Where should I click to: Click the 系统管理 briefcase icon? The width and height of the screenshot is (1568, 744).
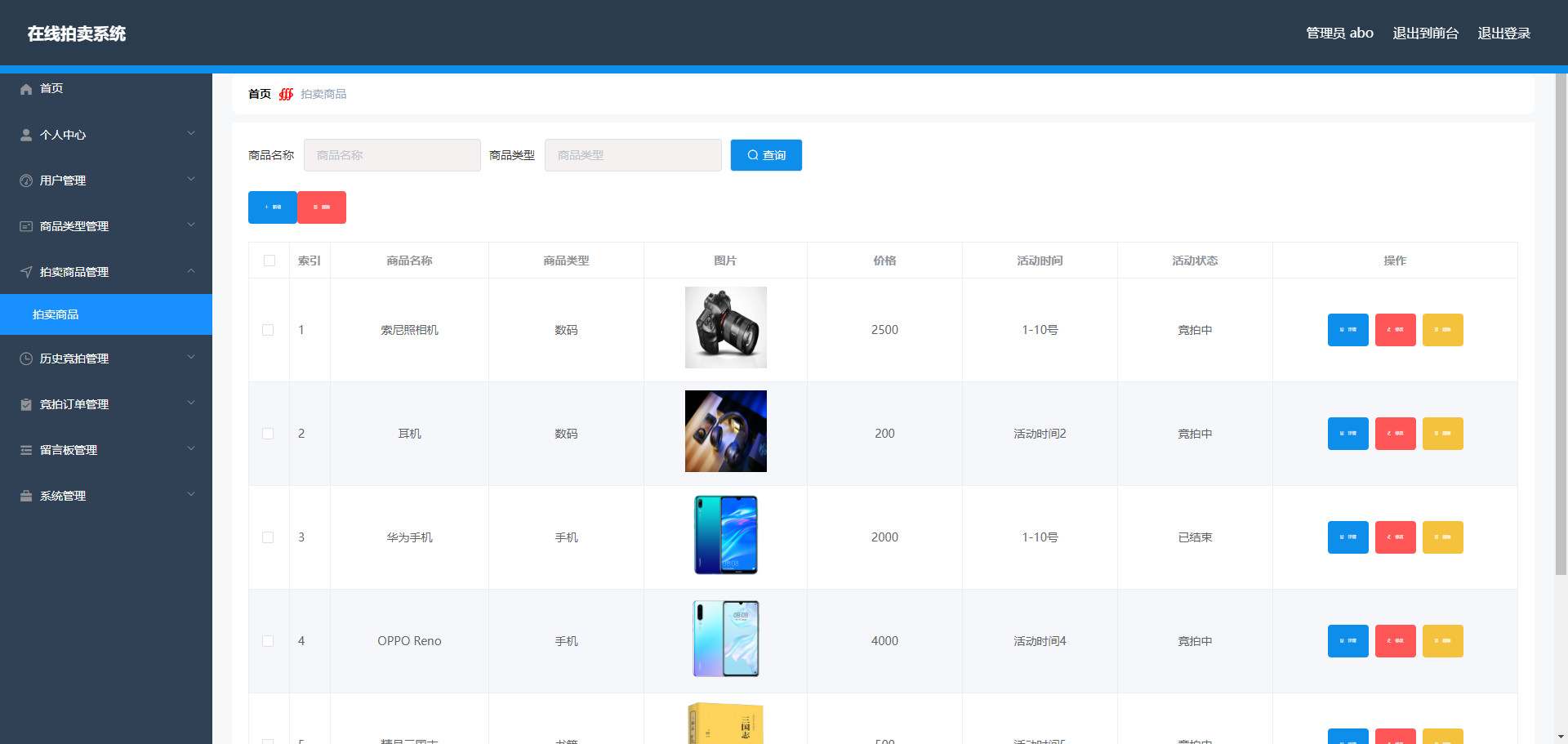click(26, 496)
